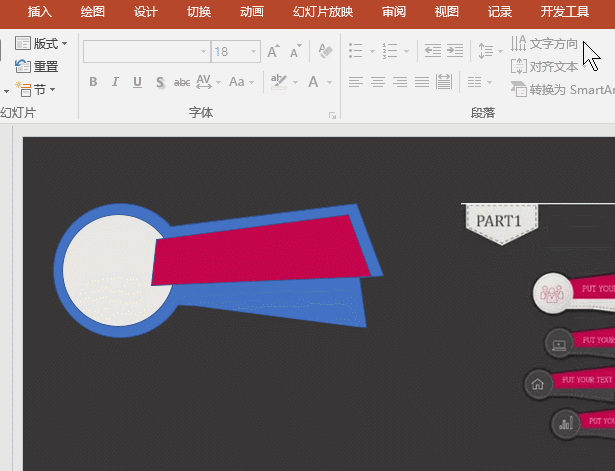Center align text
This screenshot has height=471, width=615.
pos(378,82)
